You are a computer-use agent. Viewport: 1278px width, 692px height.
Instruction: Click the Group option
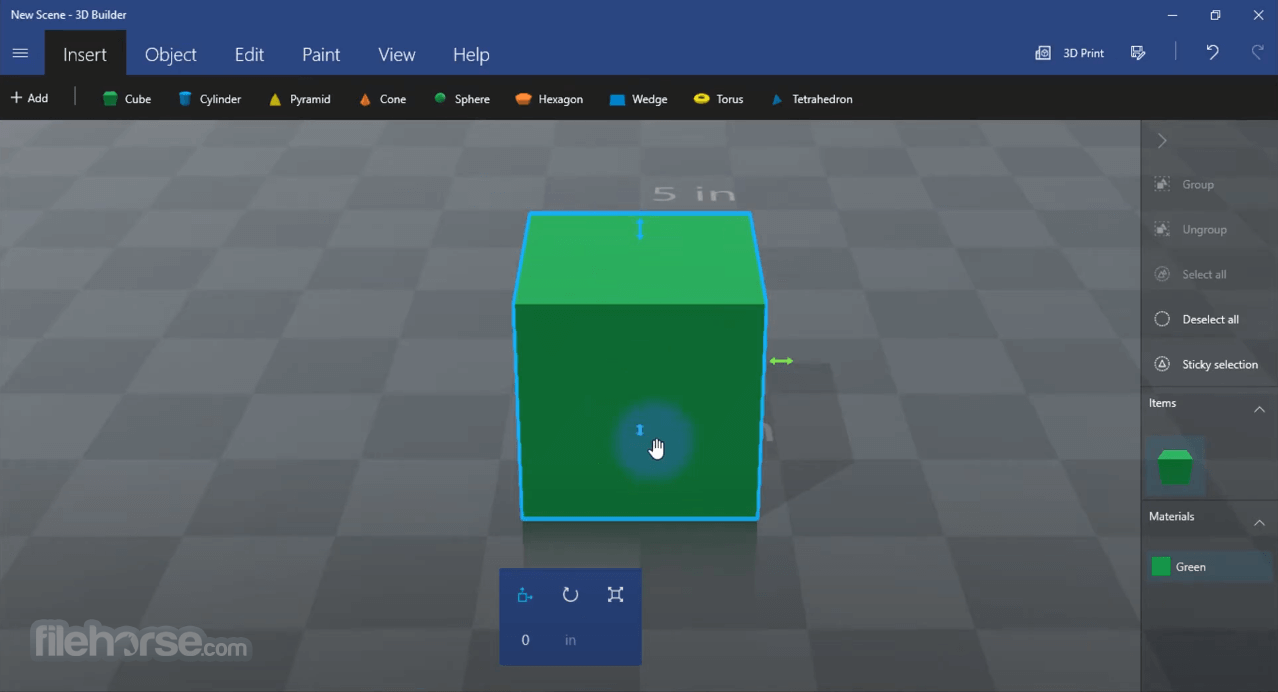pyautogui.click(x=1185, y=184)
